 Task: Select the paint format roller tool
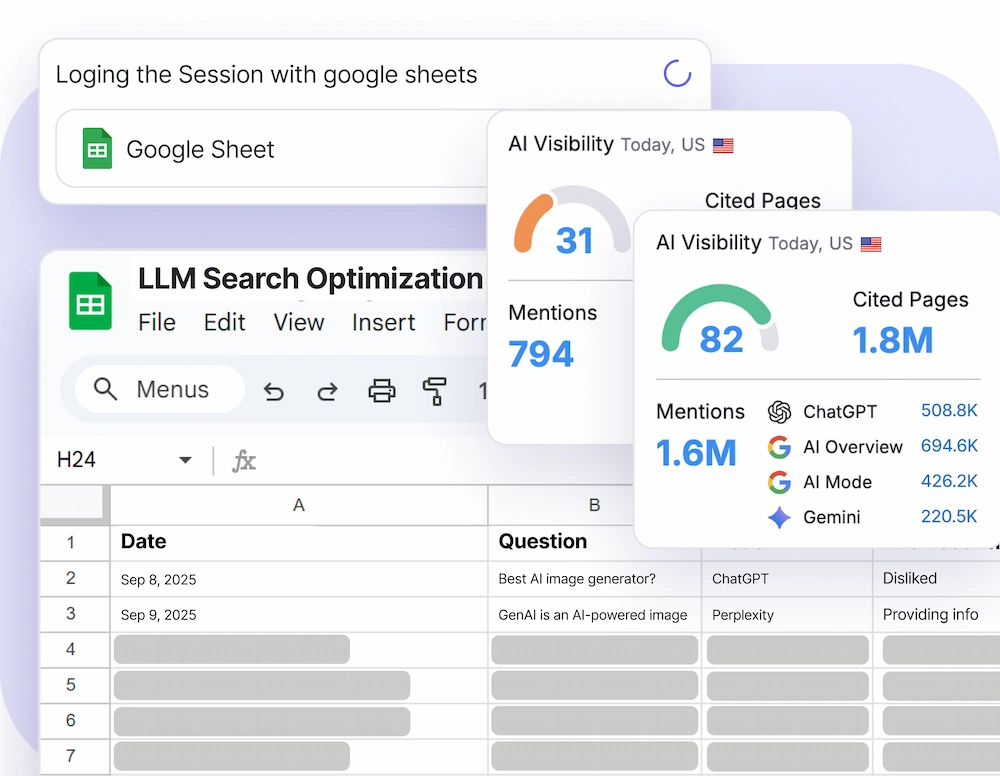tap(435, 391)
